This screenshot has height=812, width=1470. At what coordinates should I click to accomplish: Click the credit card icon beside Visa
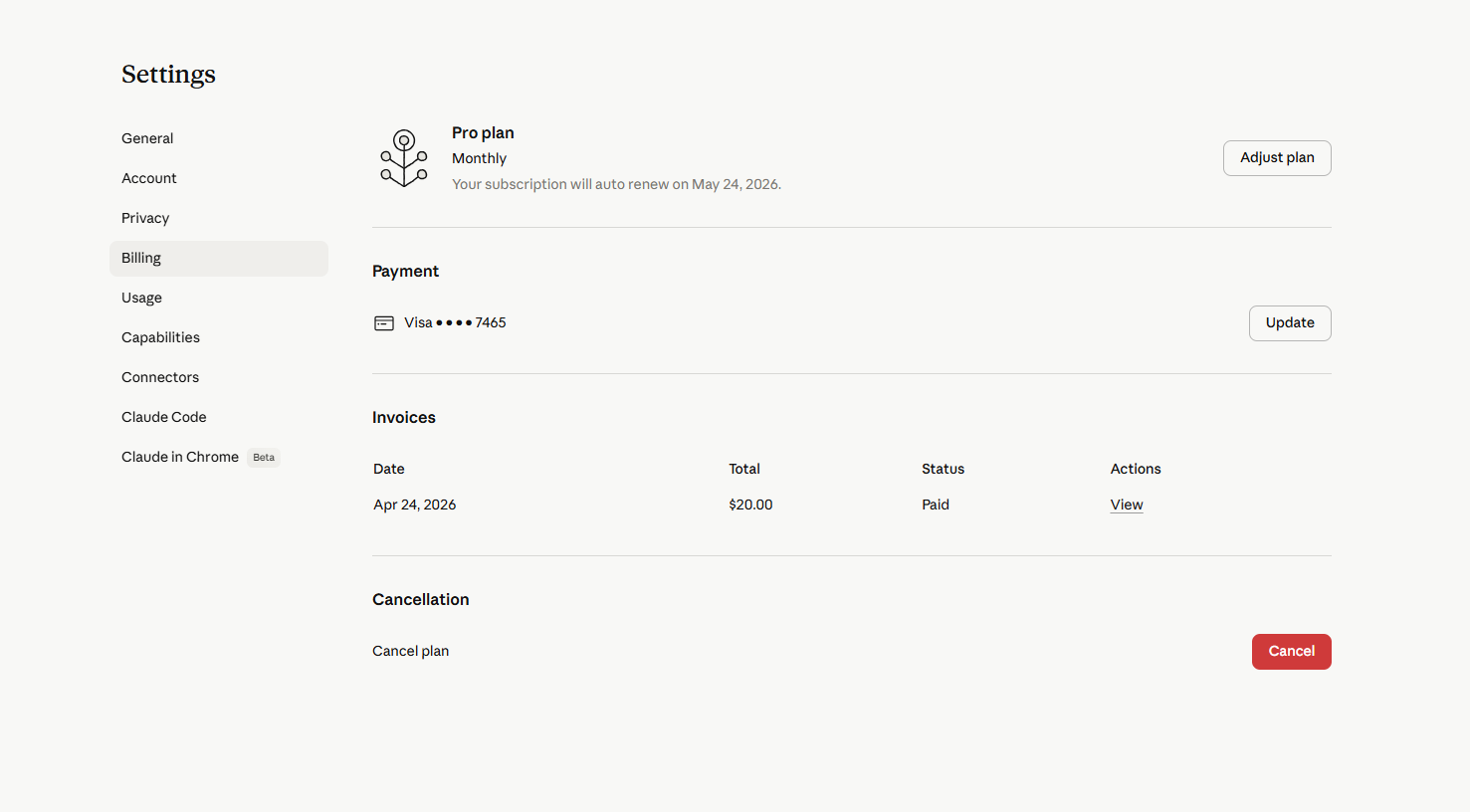[384, 323]
